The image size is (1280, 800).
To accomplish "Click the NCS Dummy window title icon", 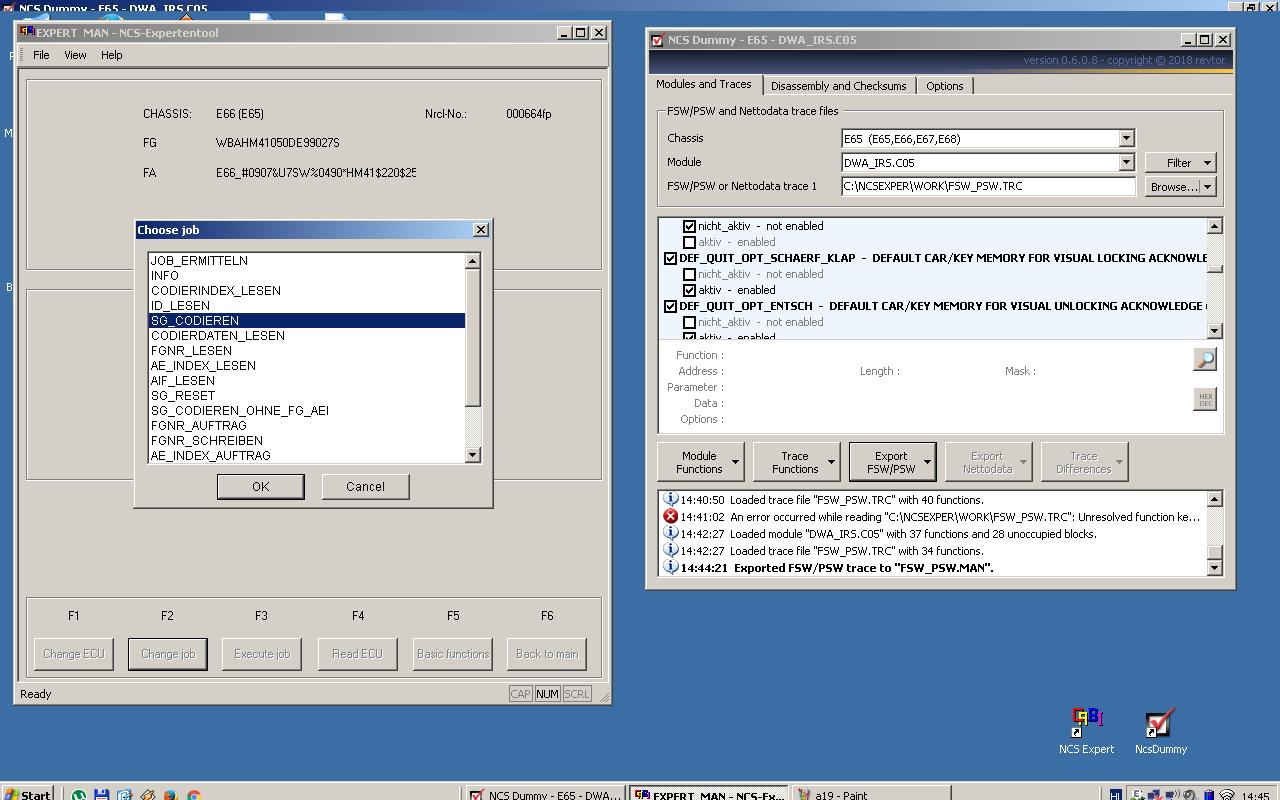I will coord(658,40).
